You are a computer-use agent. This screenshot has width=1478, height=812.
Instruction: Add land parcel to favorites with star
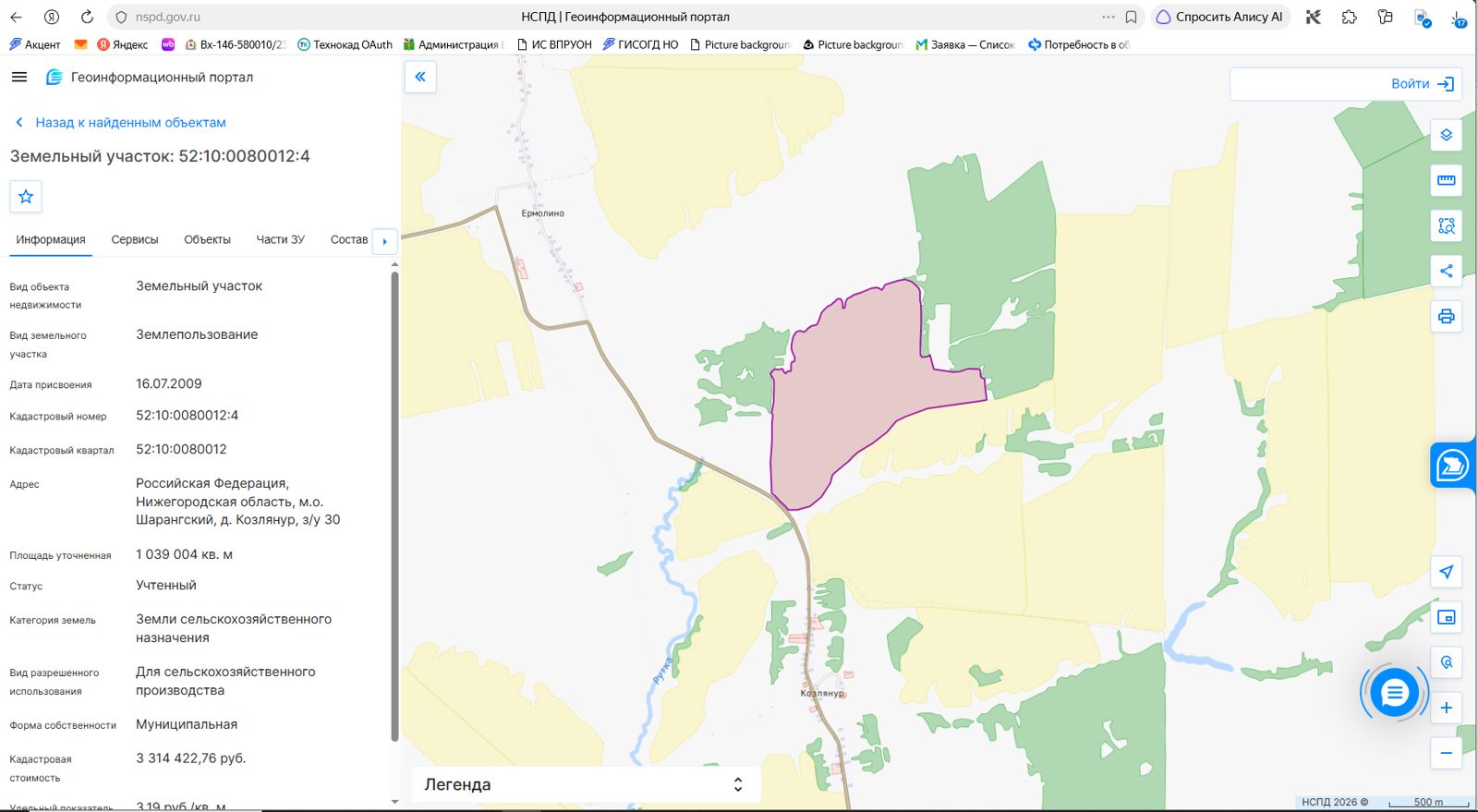(x=26, y=196)
